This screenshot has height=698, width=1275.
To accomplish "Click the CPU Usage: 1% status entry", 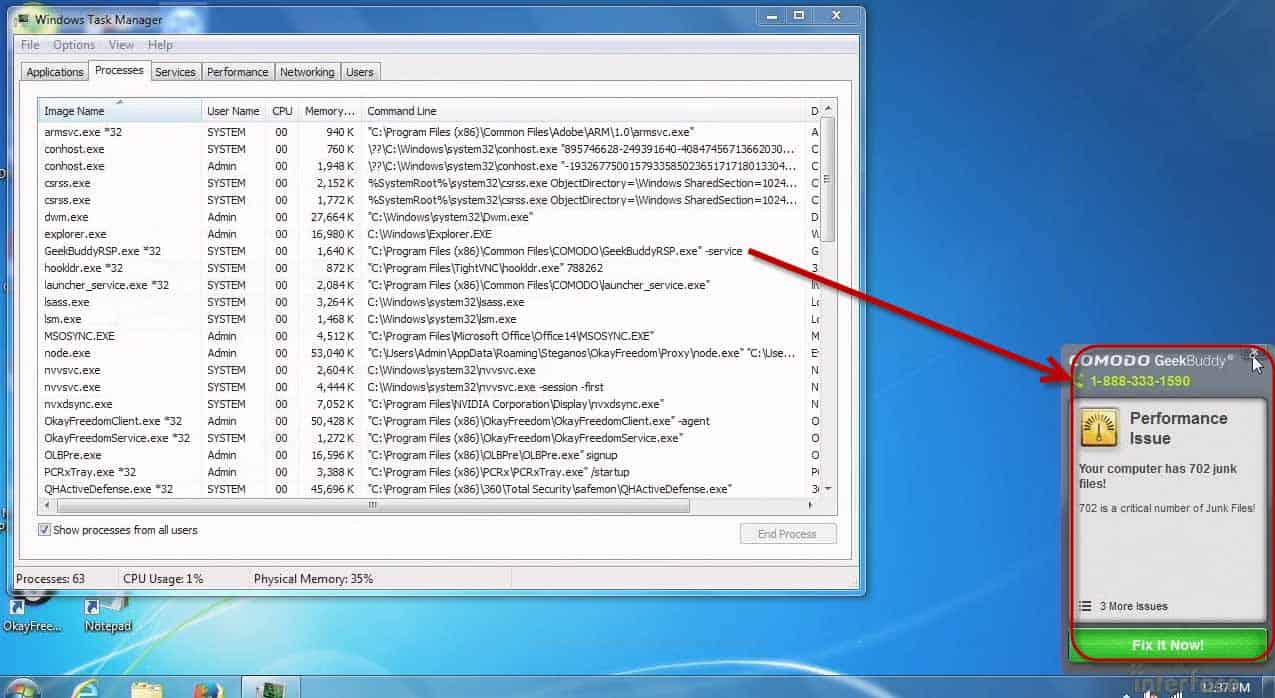I will [163, 579].
